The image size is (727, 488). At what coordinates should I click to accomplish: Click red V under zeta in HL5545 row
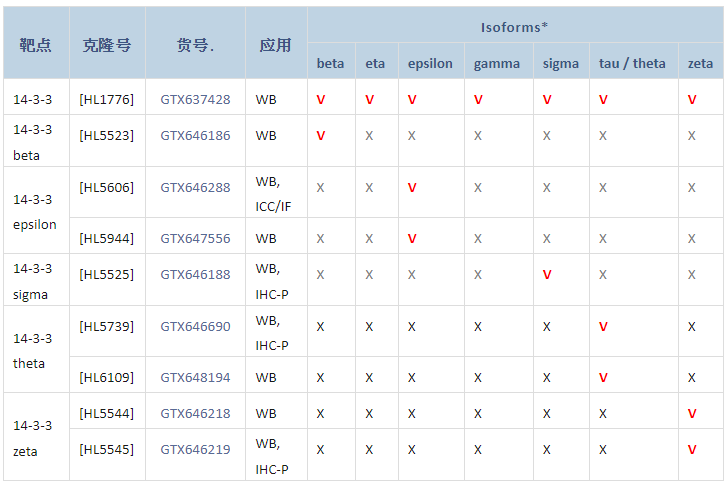coord(692,450)
